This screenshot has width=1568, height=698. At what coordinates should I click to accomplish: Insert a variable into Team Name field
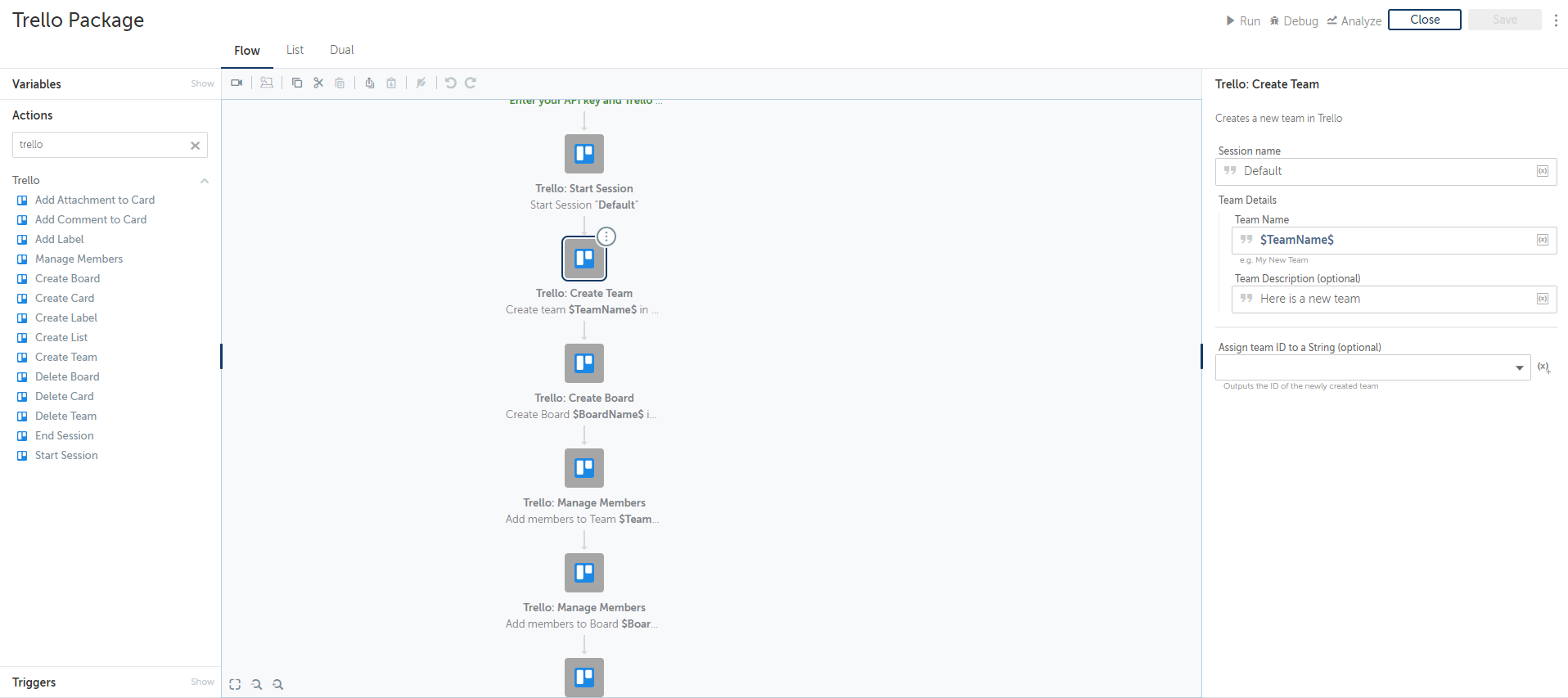coord(1543,240)
